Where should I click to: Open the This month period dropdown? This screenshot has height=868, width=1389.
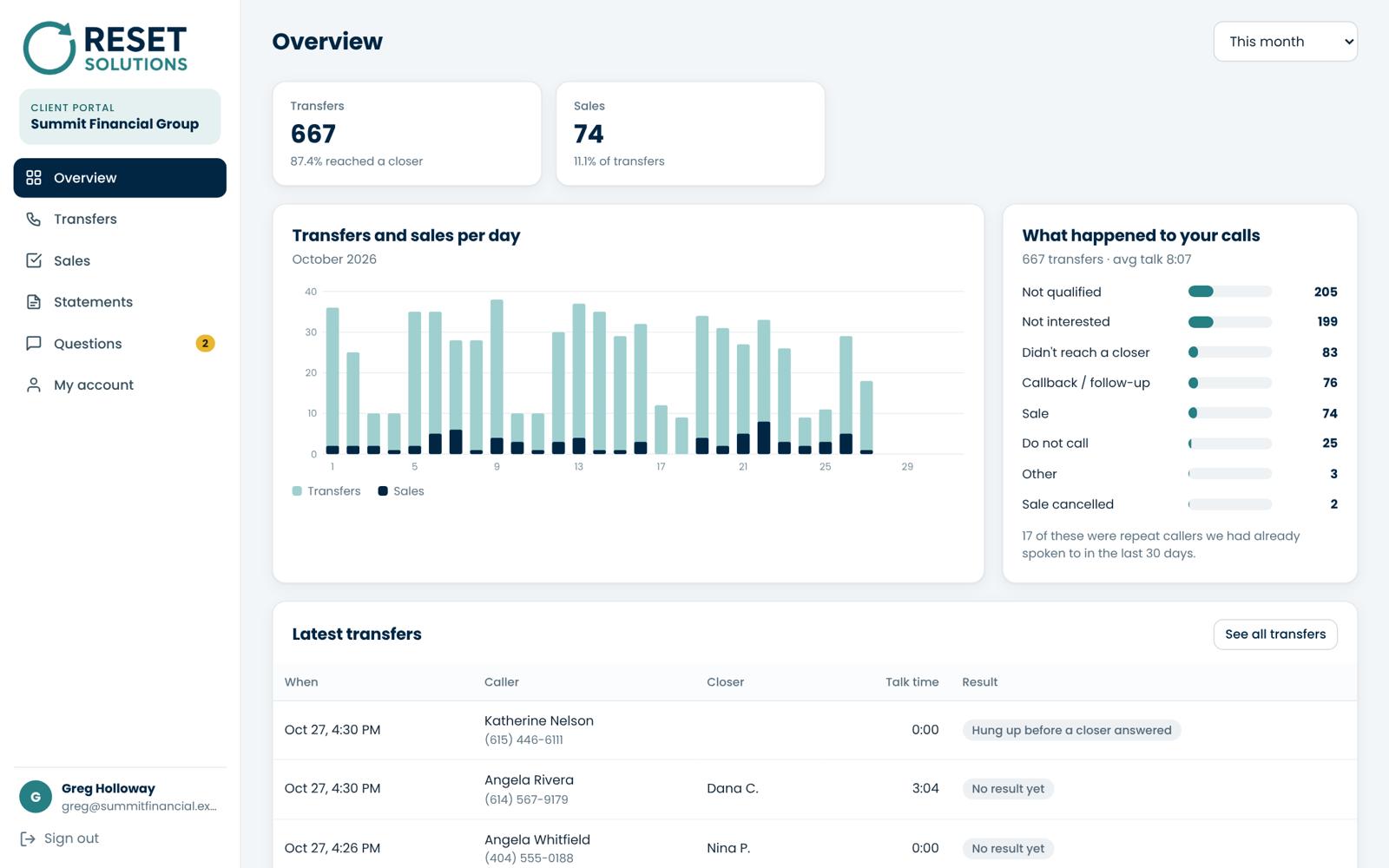(1285, 42)
